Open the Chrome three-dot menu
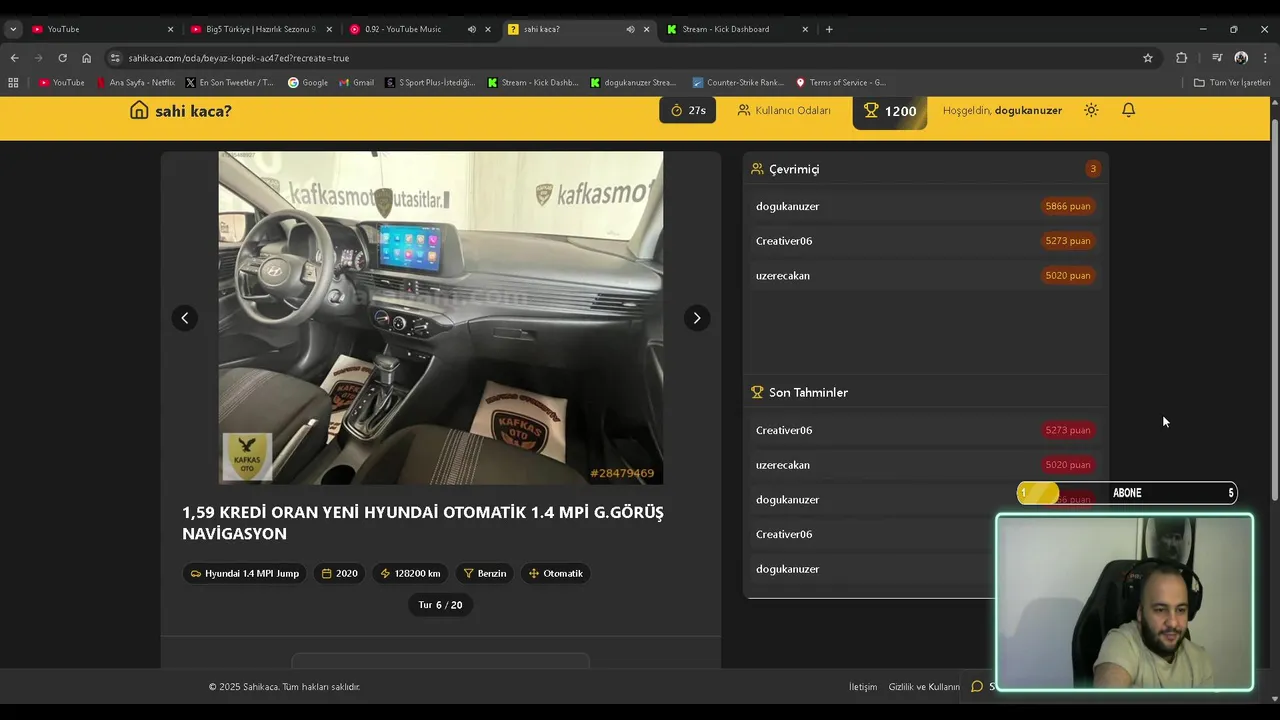 pyautogui.click(x=1265, y=58)
